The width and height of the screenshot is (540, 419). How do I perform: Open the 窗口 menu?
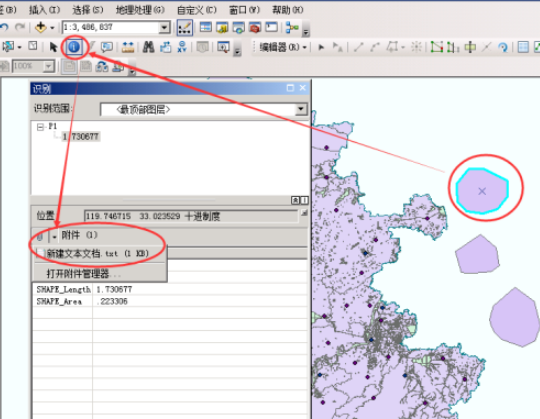click(x=245, y=10)
